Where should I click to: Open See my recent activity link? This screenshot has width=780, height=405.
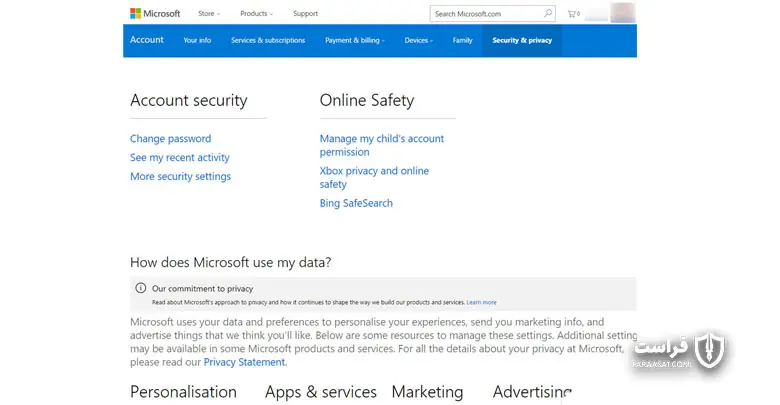coord(180,157)
